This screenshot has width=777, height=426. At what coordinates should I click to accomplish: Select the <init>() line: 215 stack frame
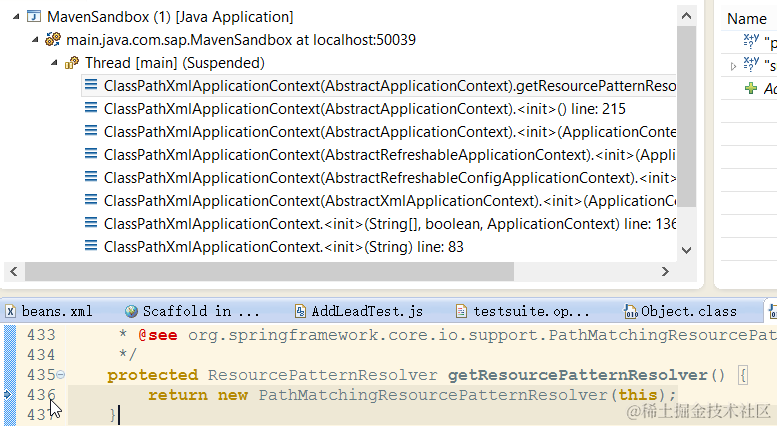(x=364, y=108)
